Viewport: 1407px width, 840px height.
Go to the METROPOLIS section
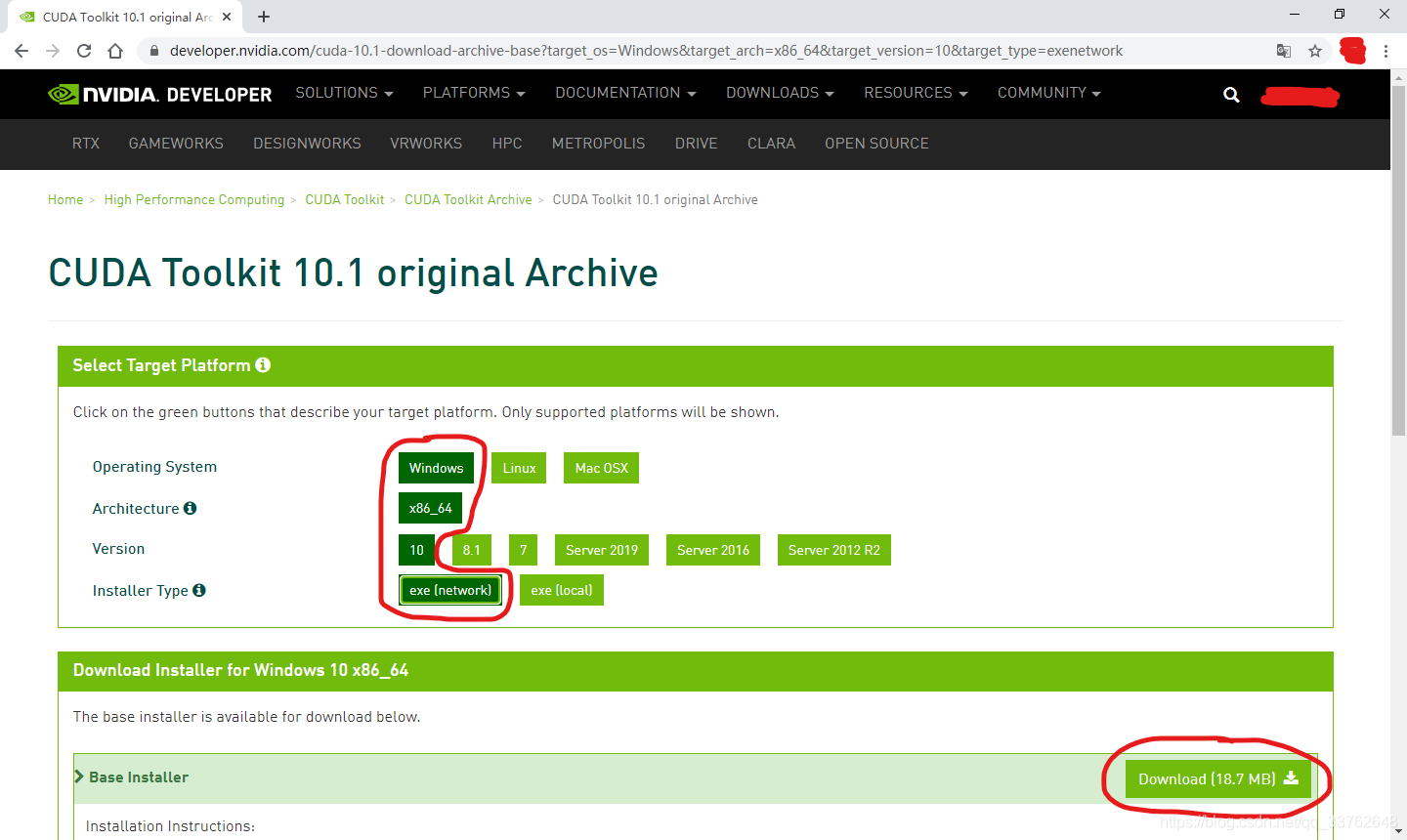[x=598, y=144]
